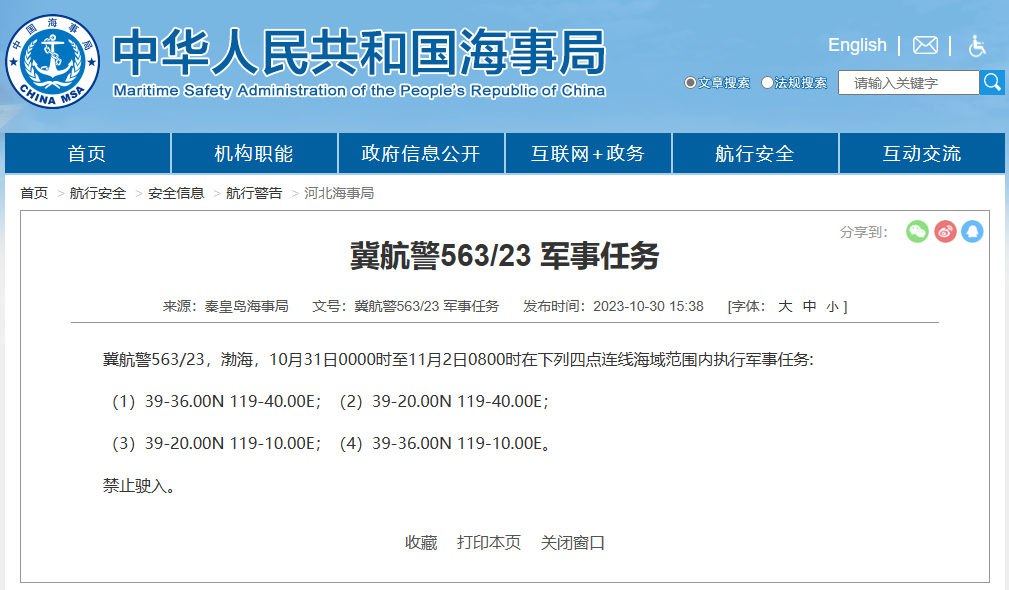Screen dimensions: 1009x590
Task: Open the email envelope icon in header
Action: tap(925, 45)
